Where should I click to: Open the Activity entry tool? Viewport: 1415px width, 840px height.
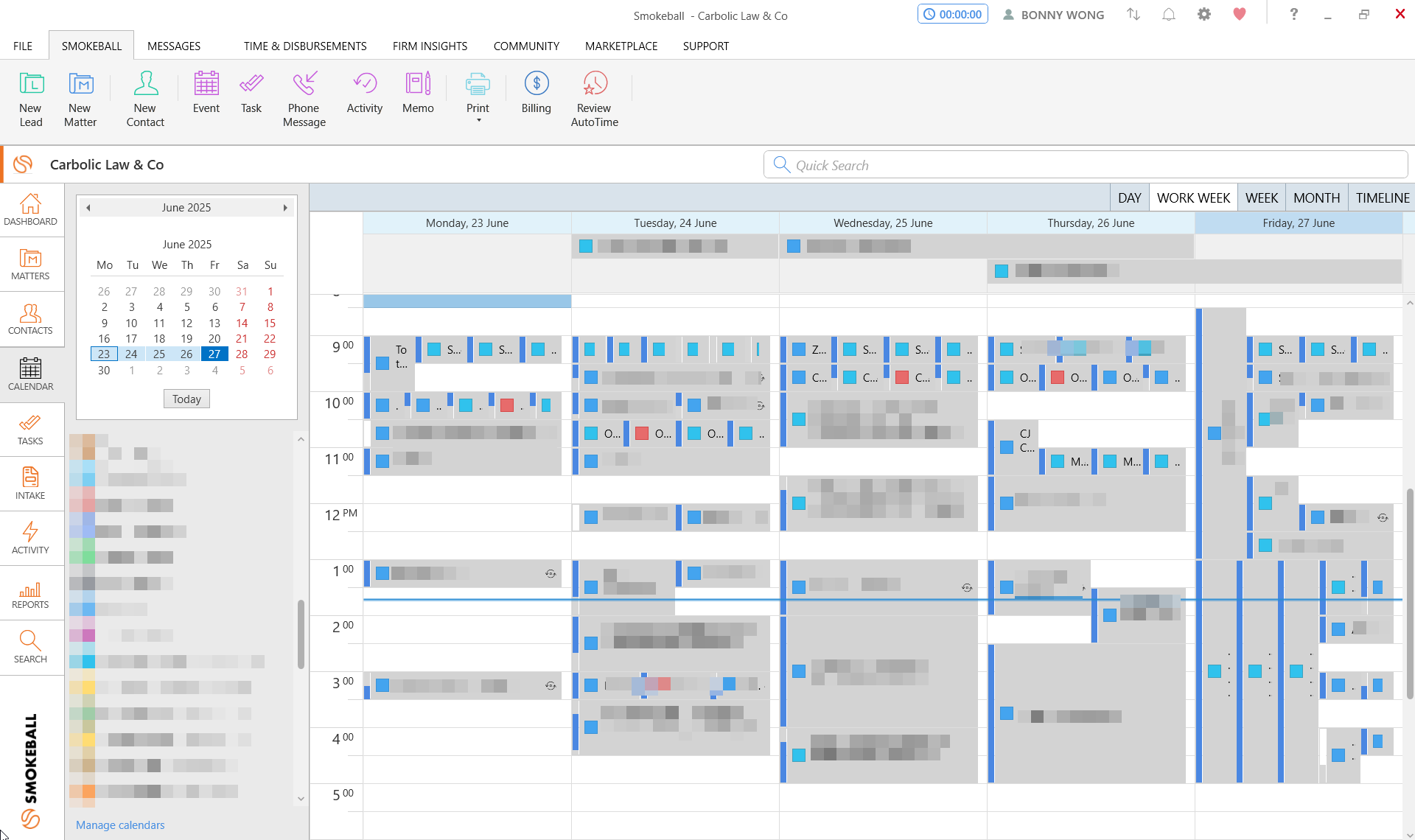(365, 93)
